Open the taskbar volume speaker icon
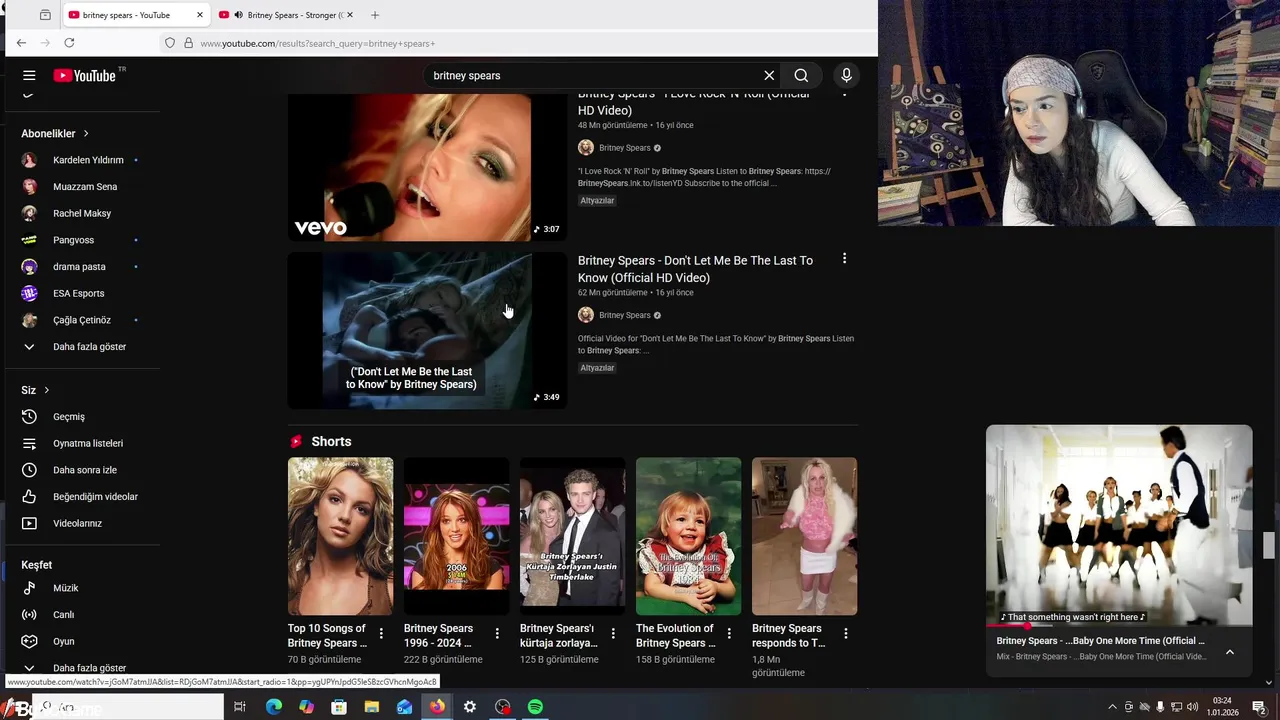The image size is (1280, 720). point(1192,707)
